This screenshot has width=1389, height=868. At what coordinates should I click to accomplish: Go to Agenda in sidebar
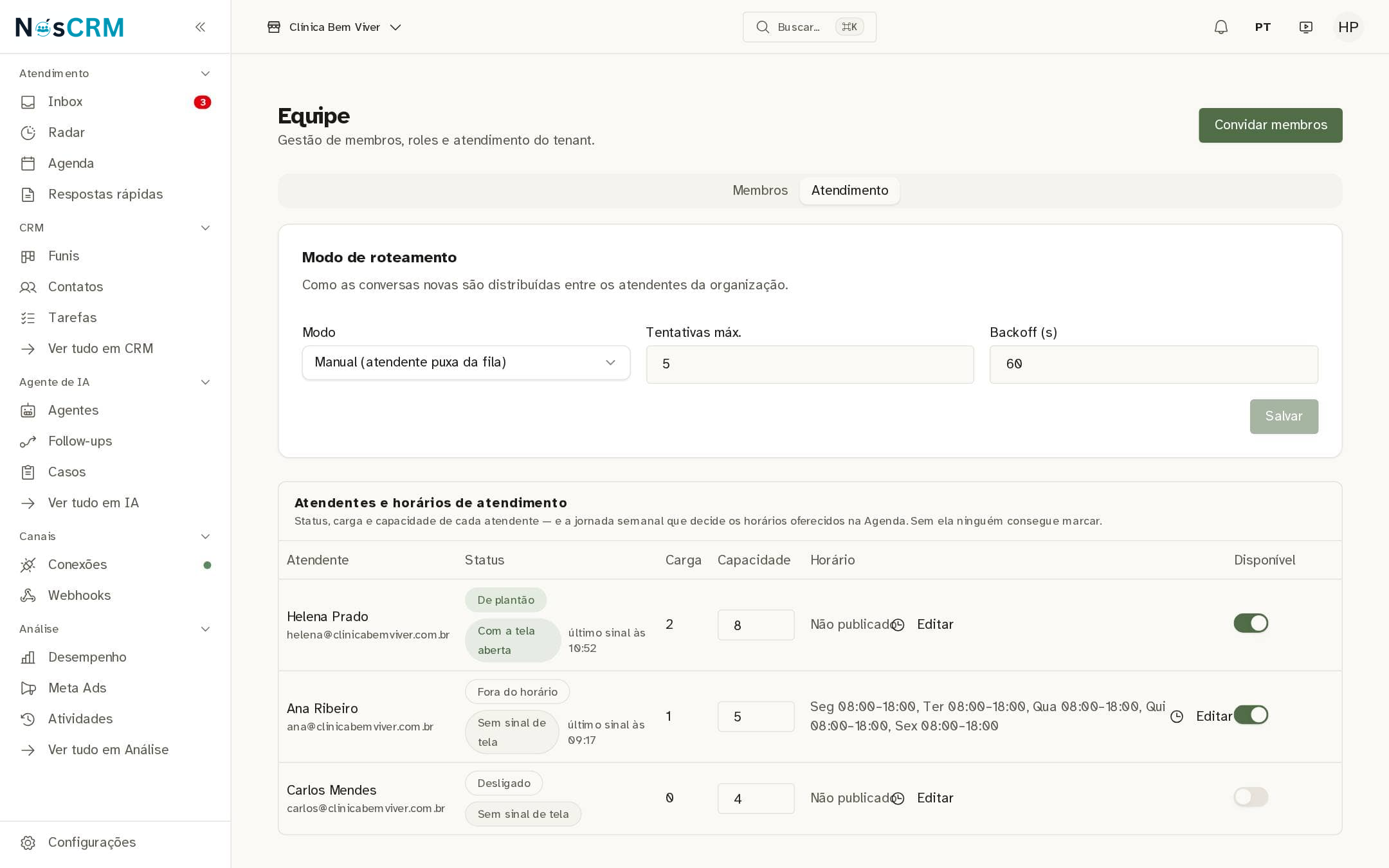coord(115,163)
